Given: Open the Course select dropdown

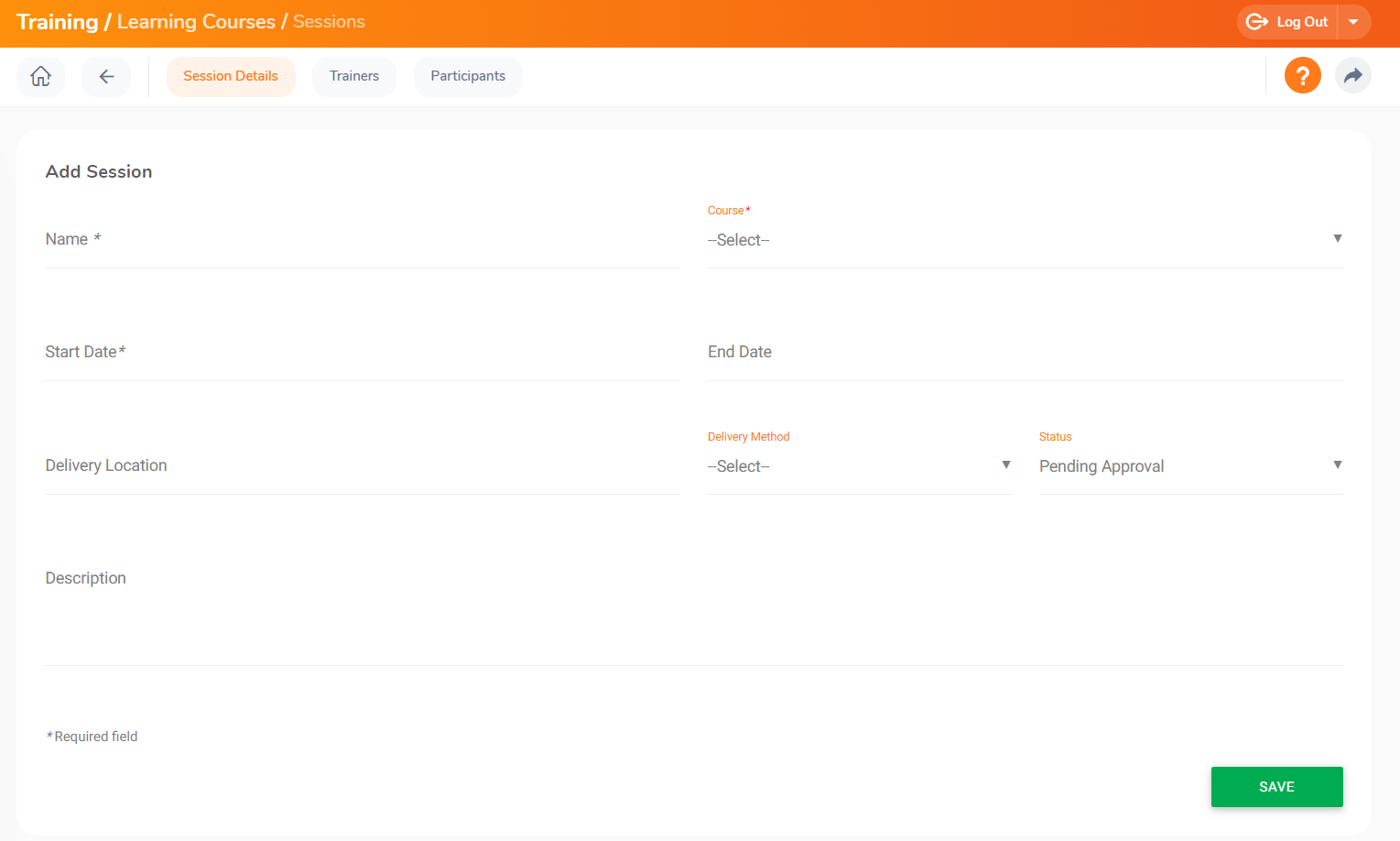Looking at the screenshot, I should 1026,240.
